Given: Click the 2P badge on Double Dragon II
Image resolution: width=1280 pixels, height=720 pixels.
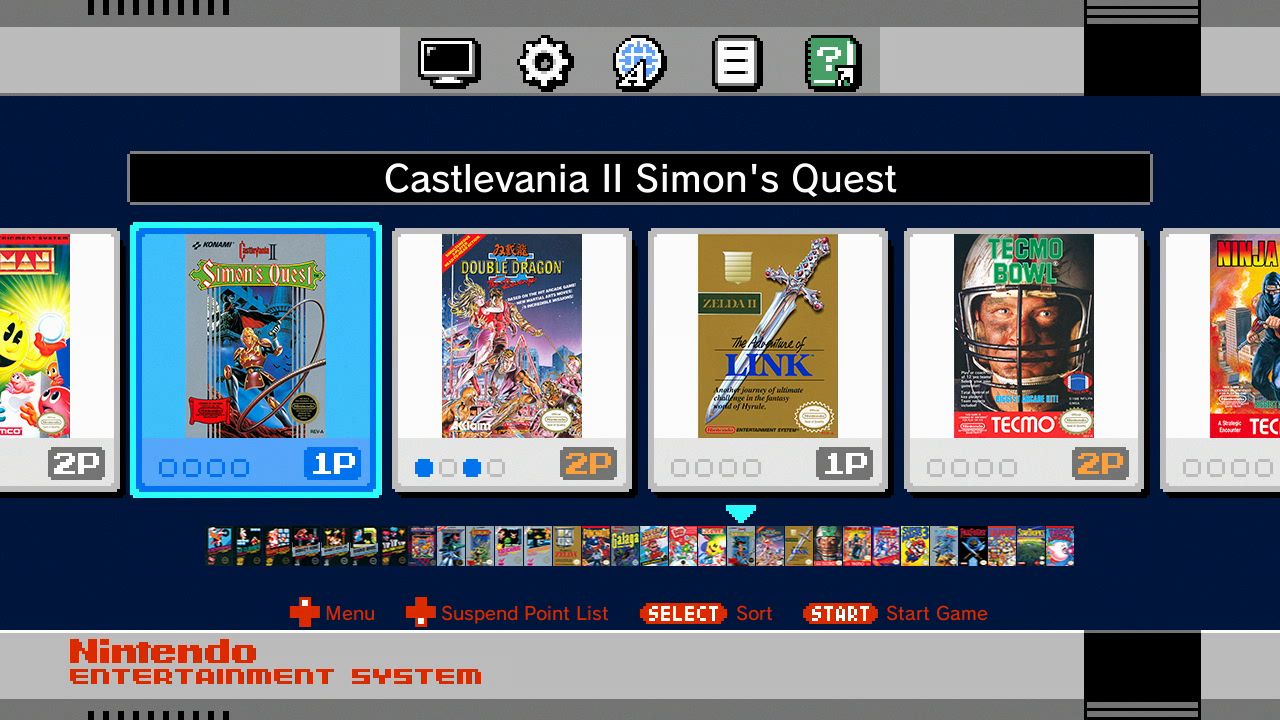Looking at the screenshot, I should click(589, 464).
